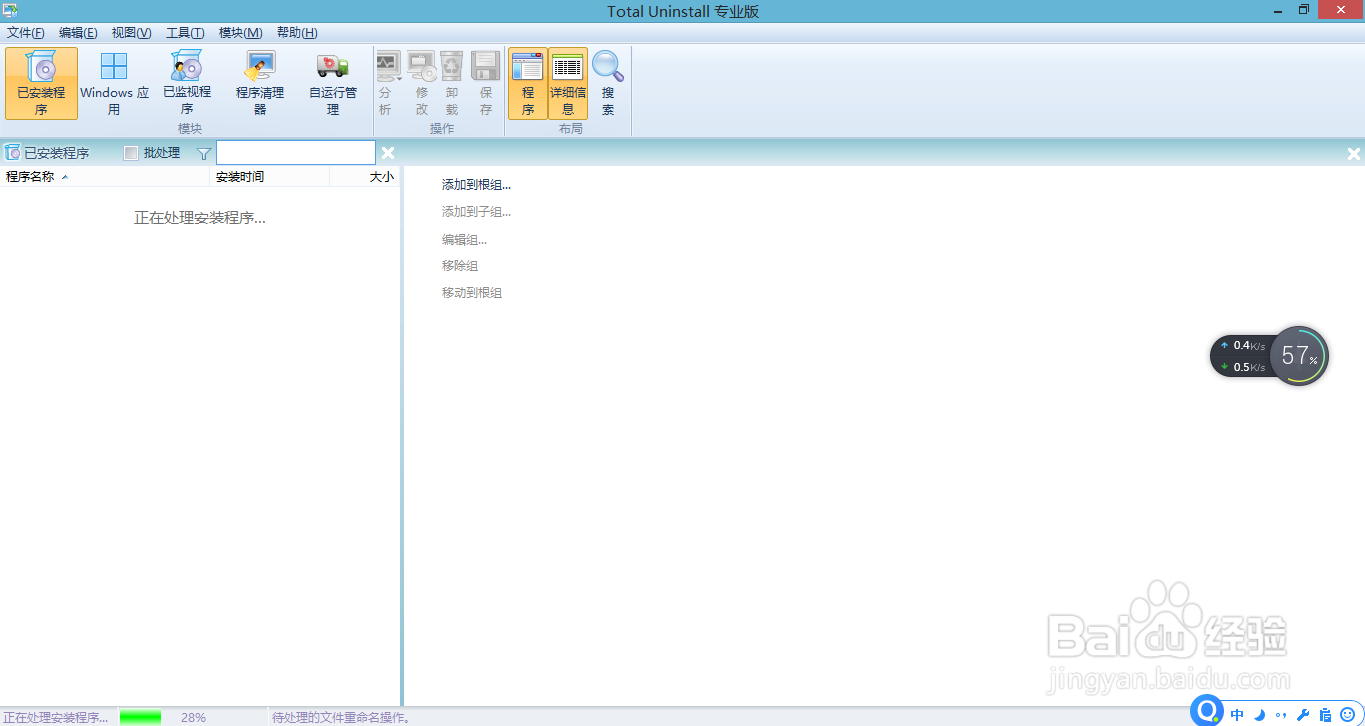Choose 移动到根组 option
The height and width of the screenshot is (726, 1365).
click(x=472, y=293)
